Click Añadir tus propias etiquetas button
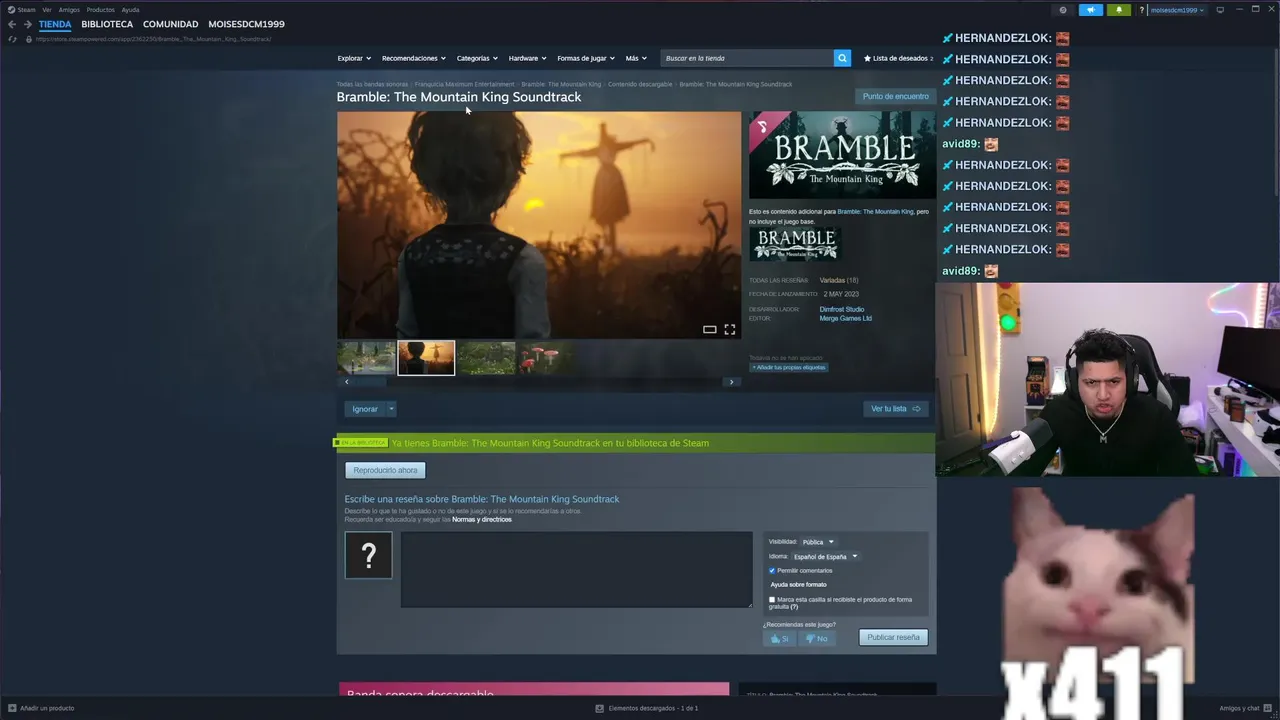Image resolution: width=1280 pixels, height=720 pixels. pyautogui.click(x=789, y=367)
